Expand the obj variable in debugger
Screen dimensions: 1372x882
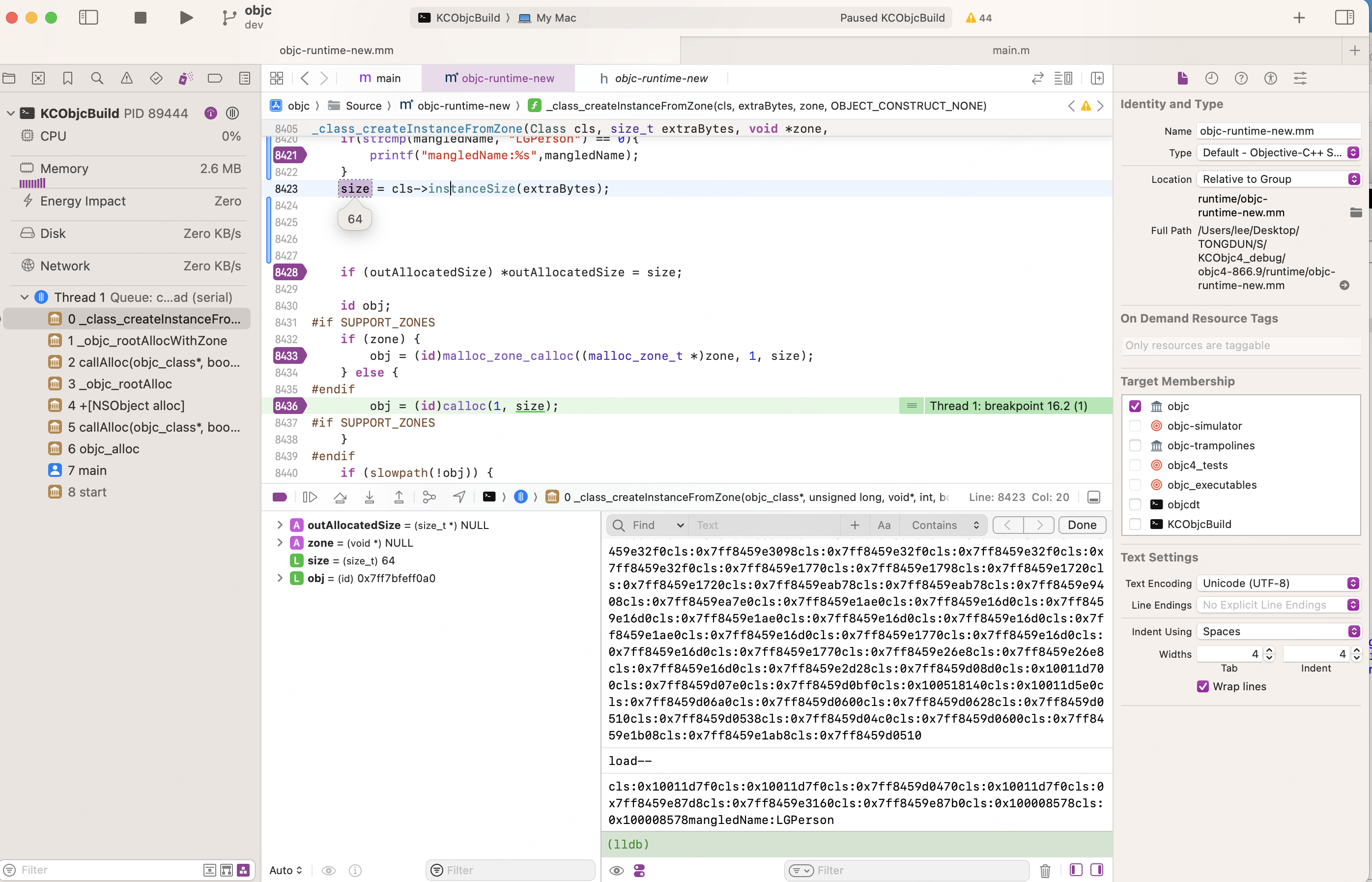click(x=280, y=578)
